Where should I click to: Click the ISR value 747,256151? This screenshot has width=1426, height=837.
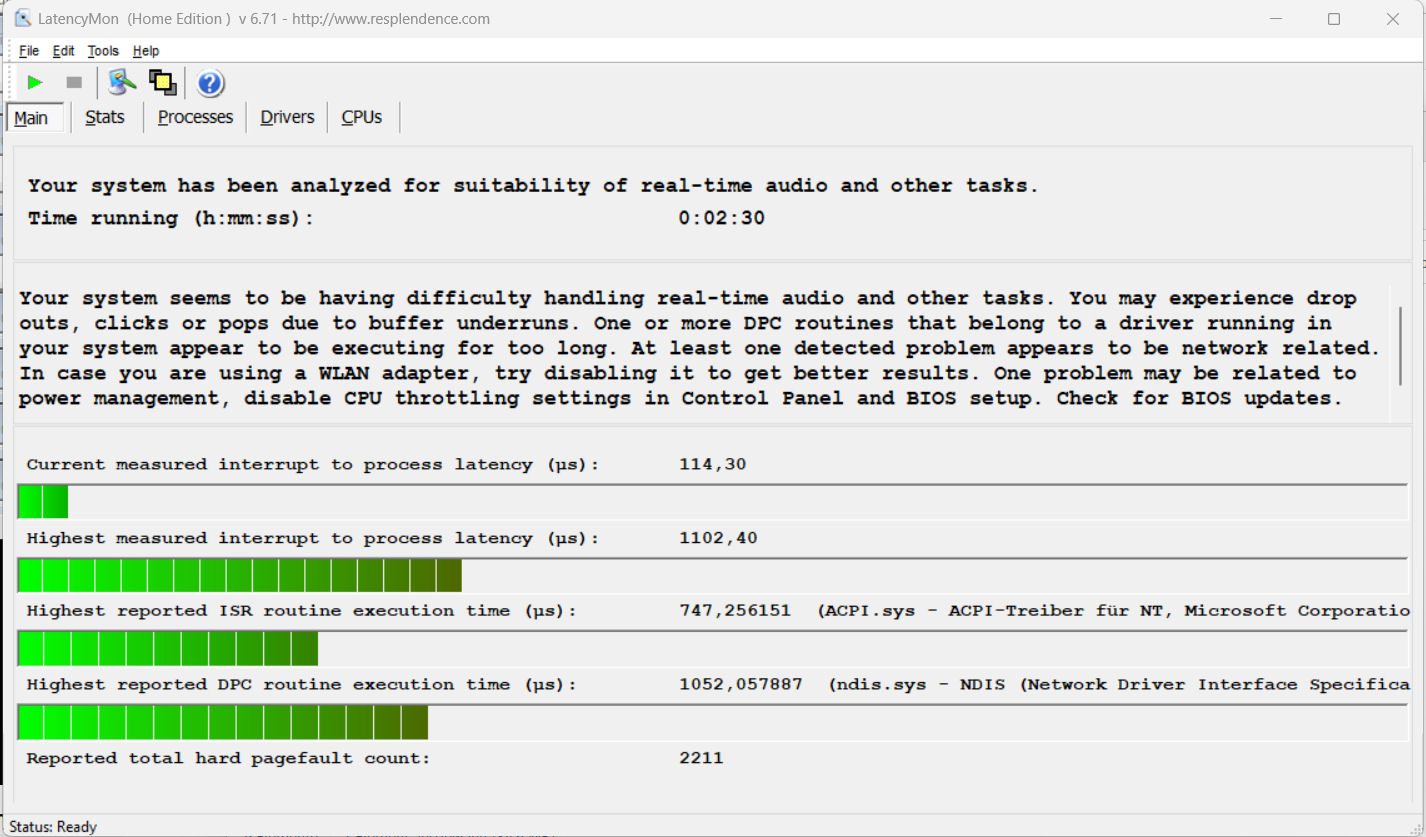[x=735, y=611]
